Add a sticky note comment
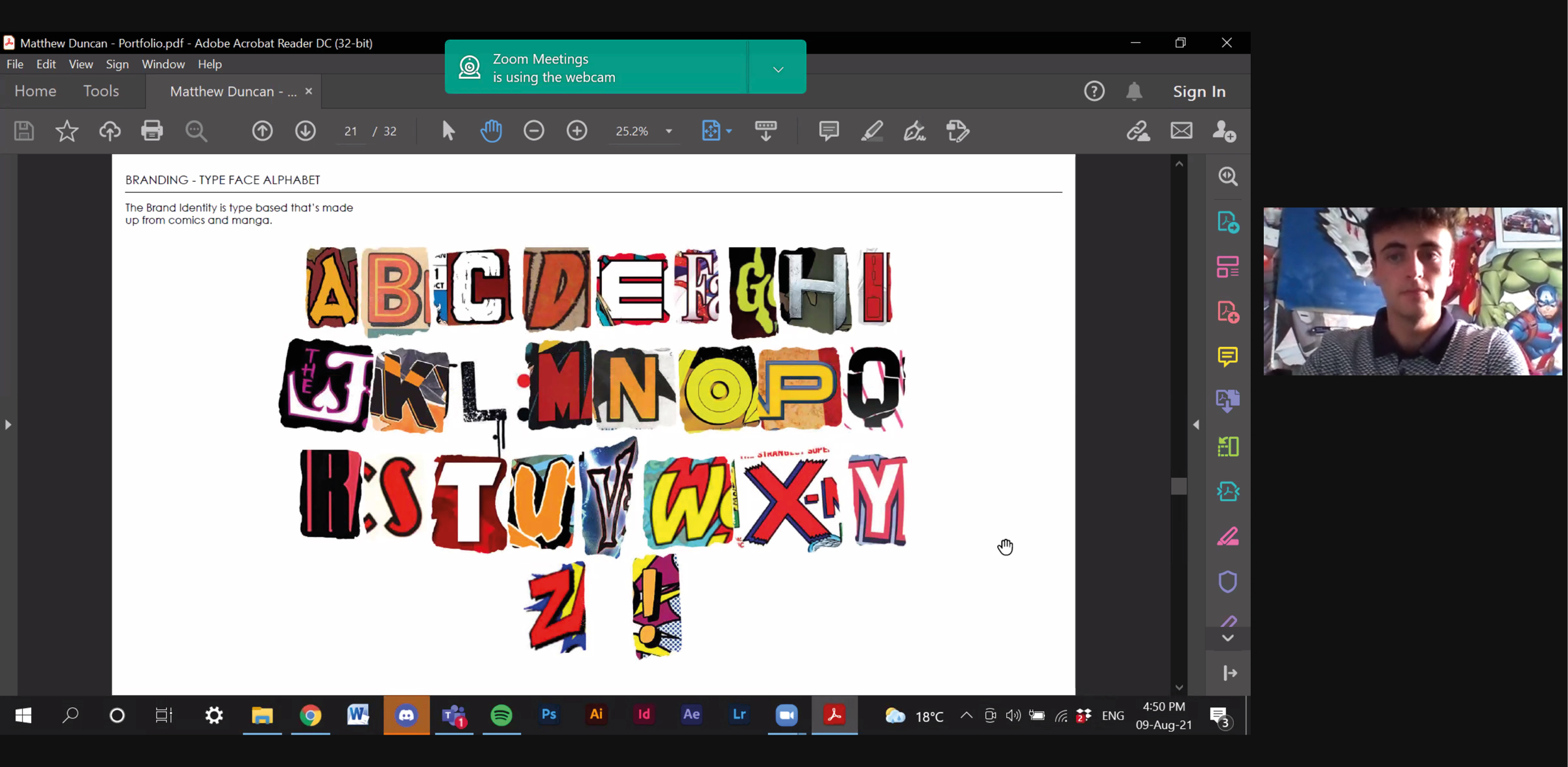Image resolution: width=1568 pixels, height=767 pixels. coord(828,131)
